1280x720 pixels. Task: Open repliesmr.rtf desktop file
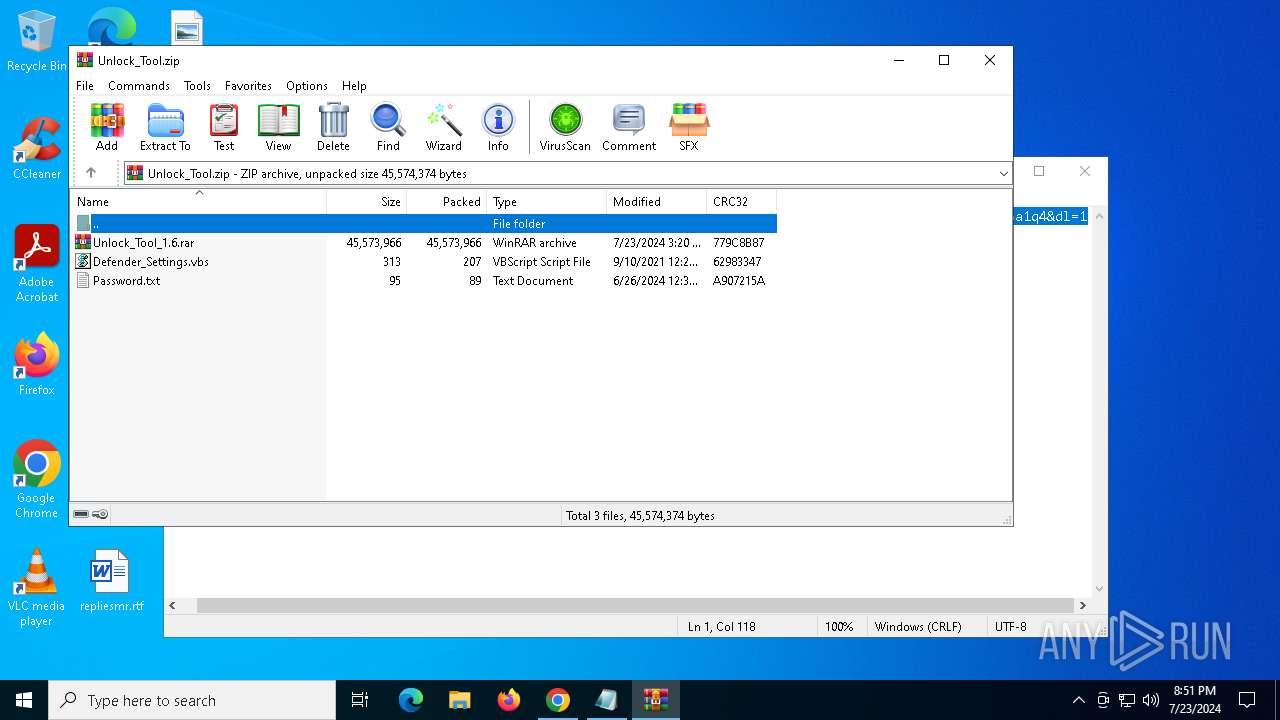pos(111,581)
